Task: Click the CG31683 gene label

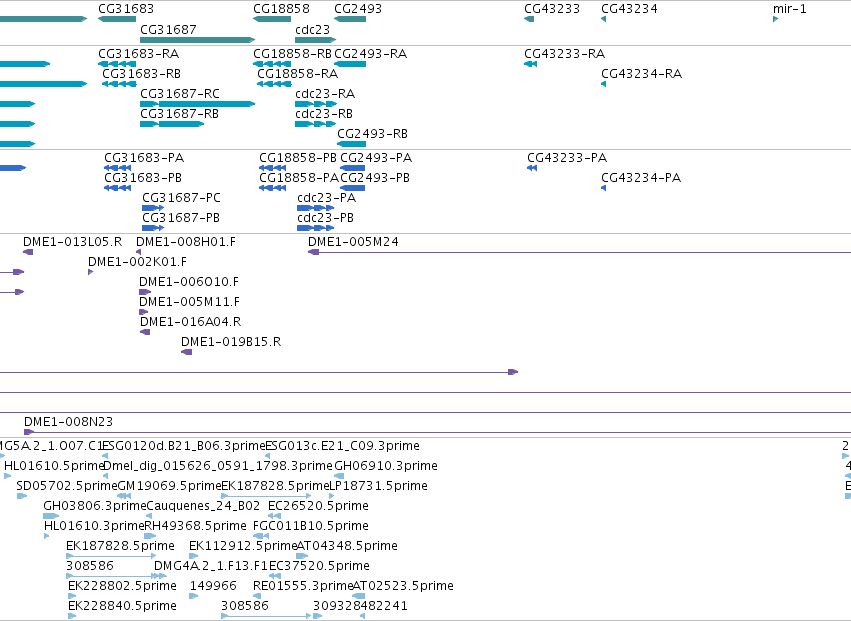Action: click(x=126, y=9)
